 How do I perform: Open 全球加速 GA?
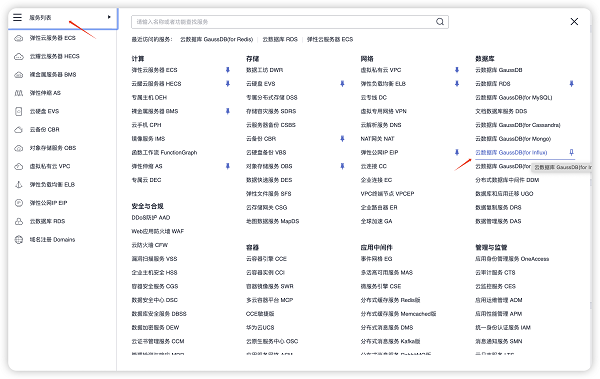click(x=376, y=221)
